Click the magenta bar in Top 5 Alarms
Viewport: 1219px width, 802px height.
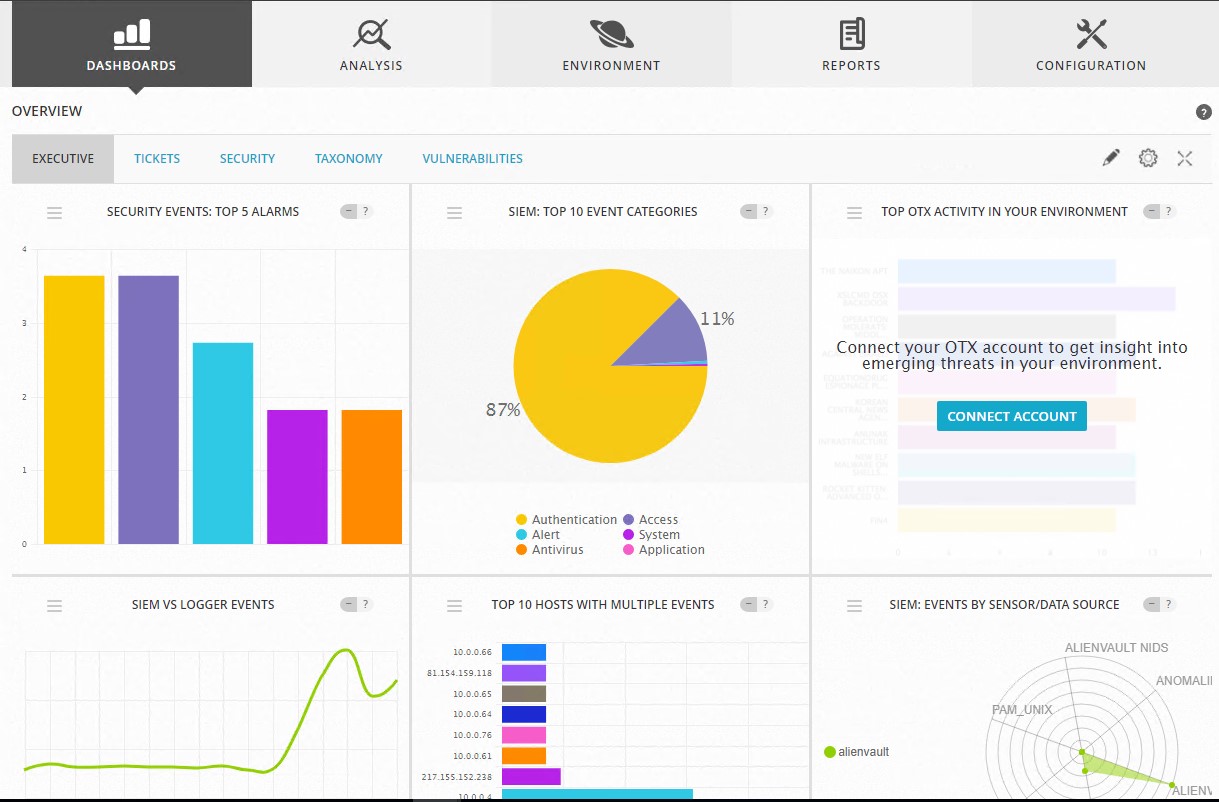297,477
